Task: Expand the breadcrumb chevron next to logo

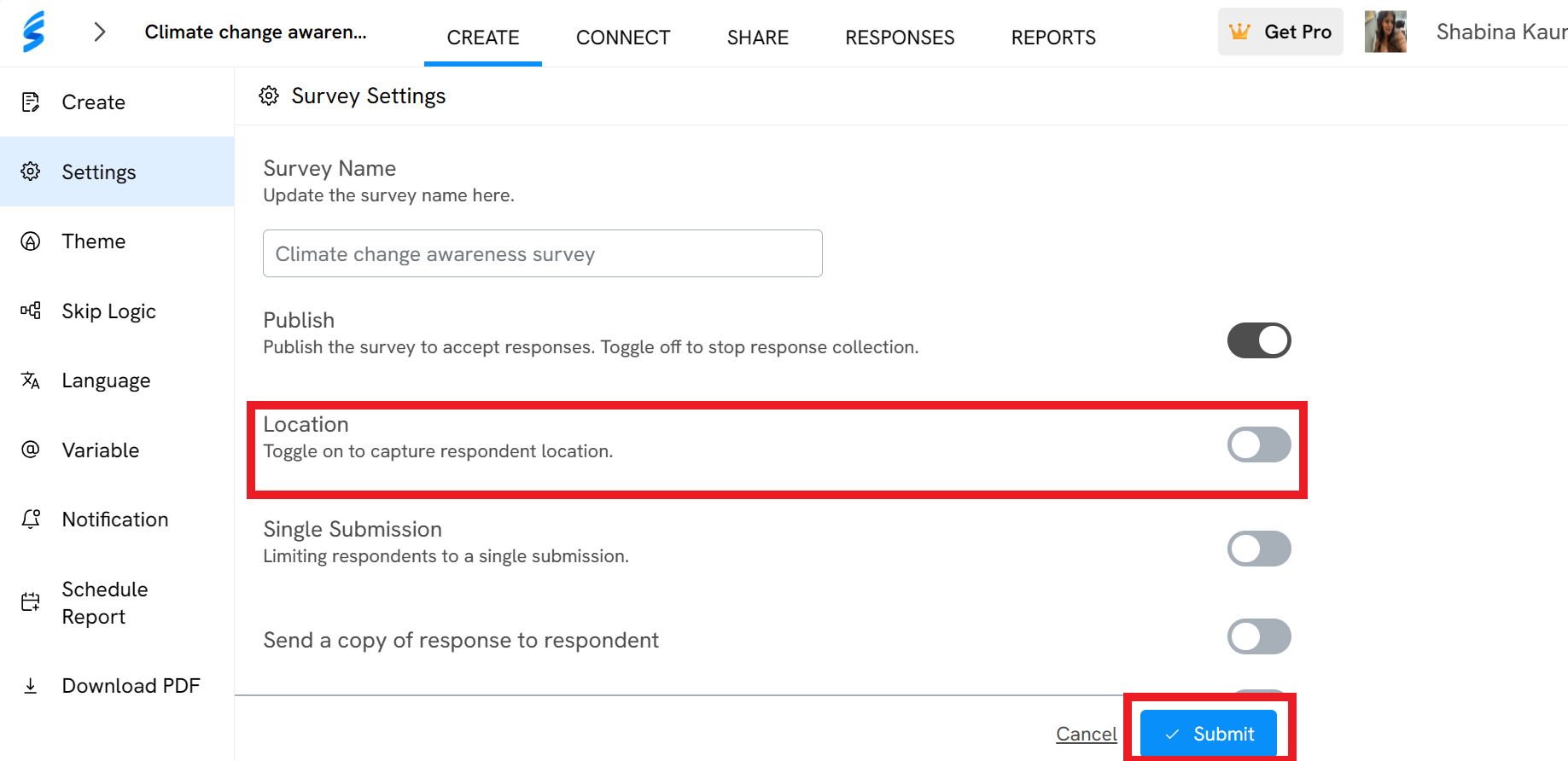Action: [100, 32]
